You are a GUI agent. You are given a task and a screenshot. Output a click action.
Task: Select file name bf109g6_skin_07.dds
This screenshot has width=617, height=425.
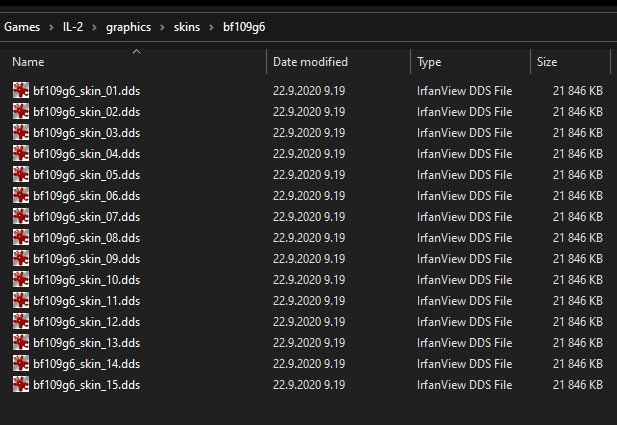(87, 217)
